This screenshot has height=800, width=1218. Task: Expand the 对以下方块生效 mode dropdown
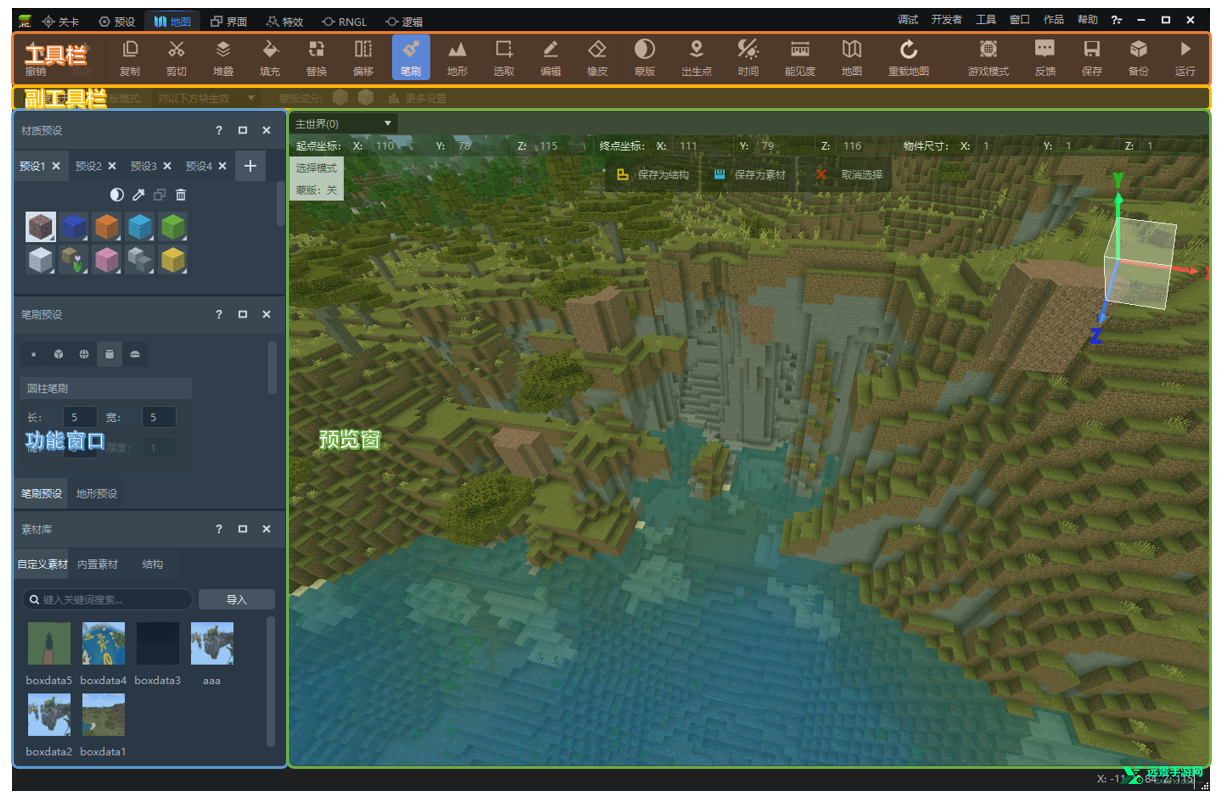point(207,98)
